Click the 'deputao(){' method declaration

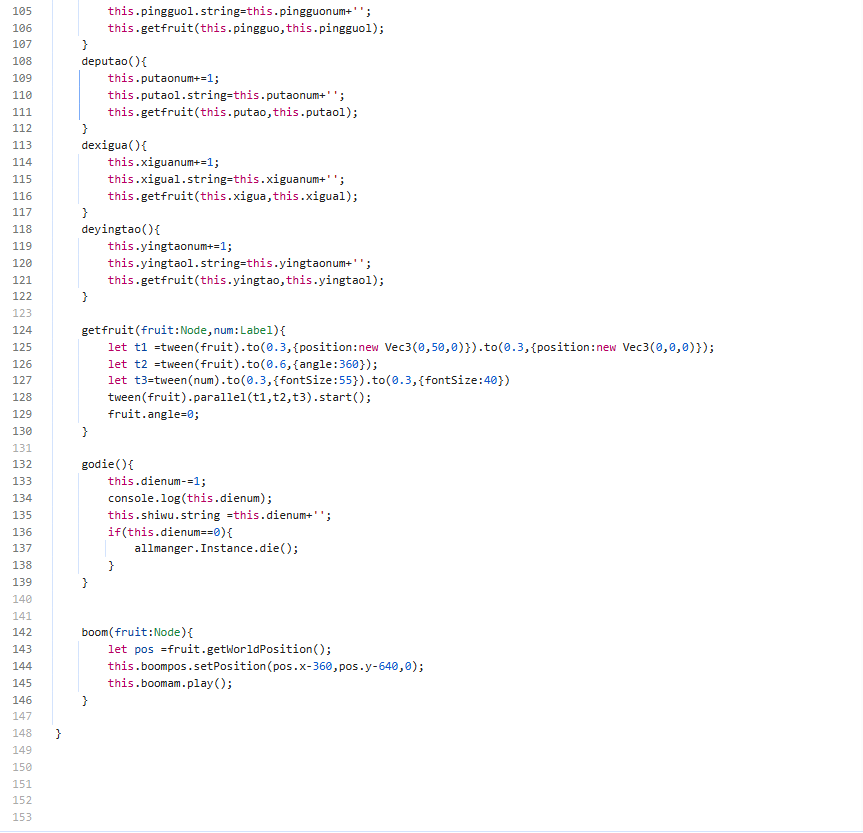click(x=114, y=61)
